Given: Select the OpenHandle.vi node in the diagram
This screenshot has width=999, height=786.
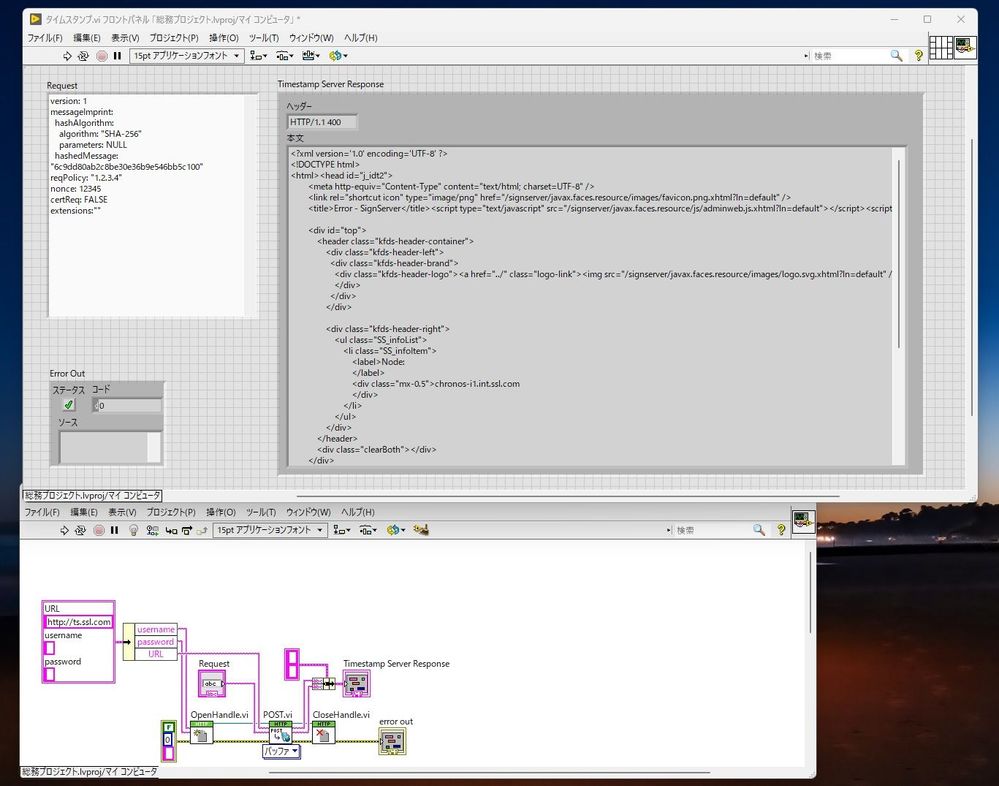Looking at the screenshot, I should [x=202, y=735].
